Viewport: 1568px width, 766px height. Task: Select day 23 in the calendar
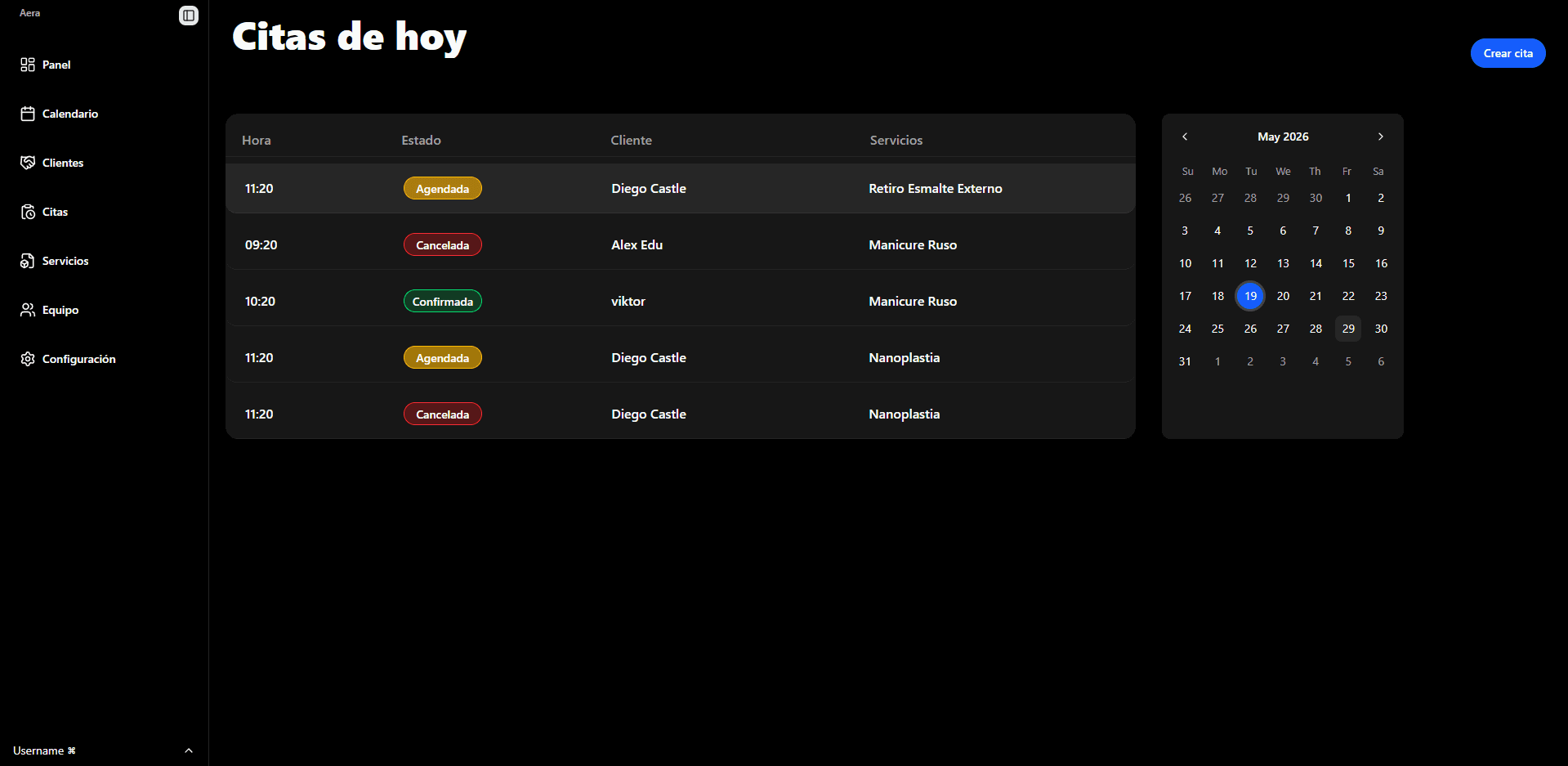tap(1381, 296)
